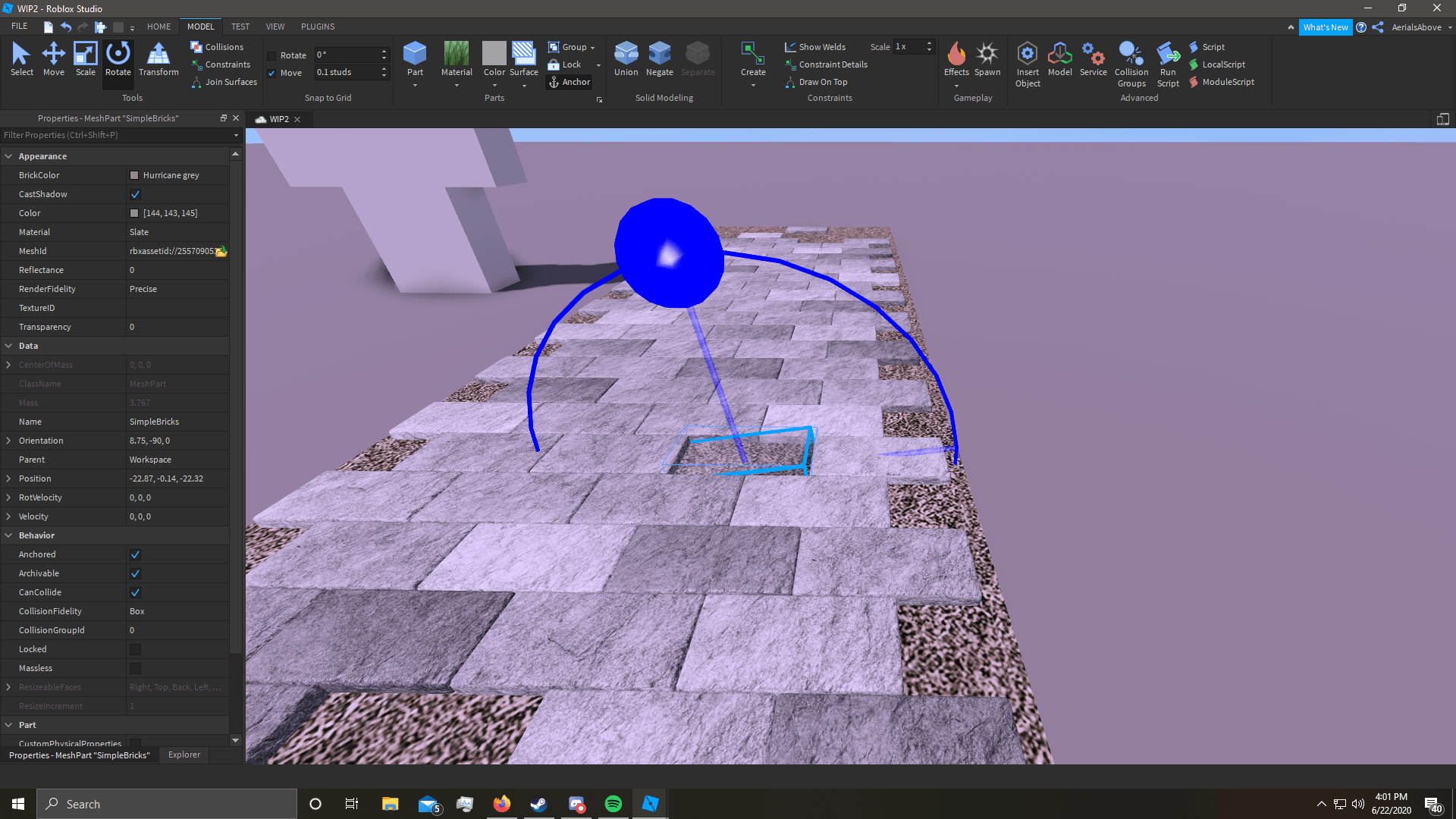Click the Lock tool

point(565,64)
